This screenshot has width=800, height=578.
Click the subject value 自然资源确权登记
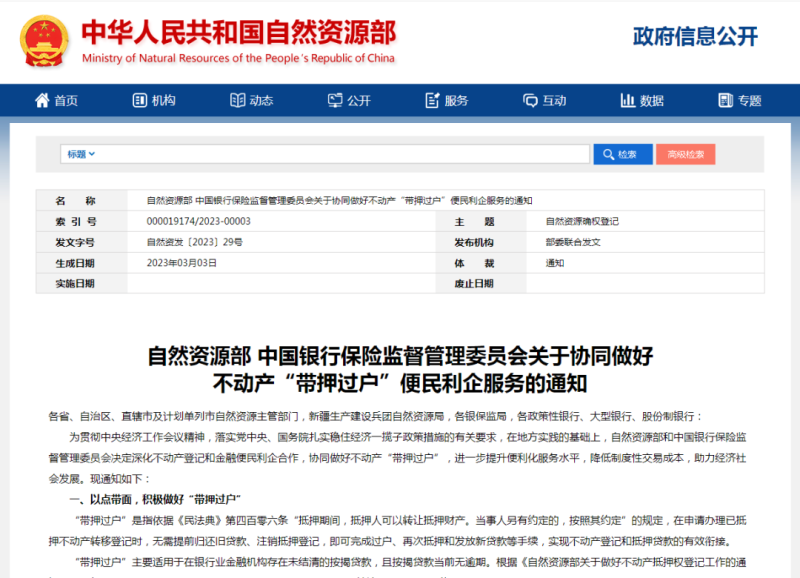coord(582,221)
